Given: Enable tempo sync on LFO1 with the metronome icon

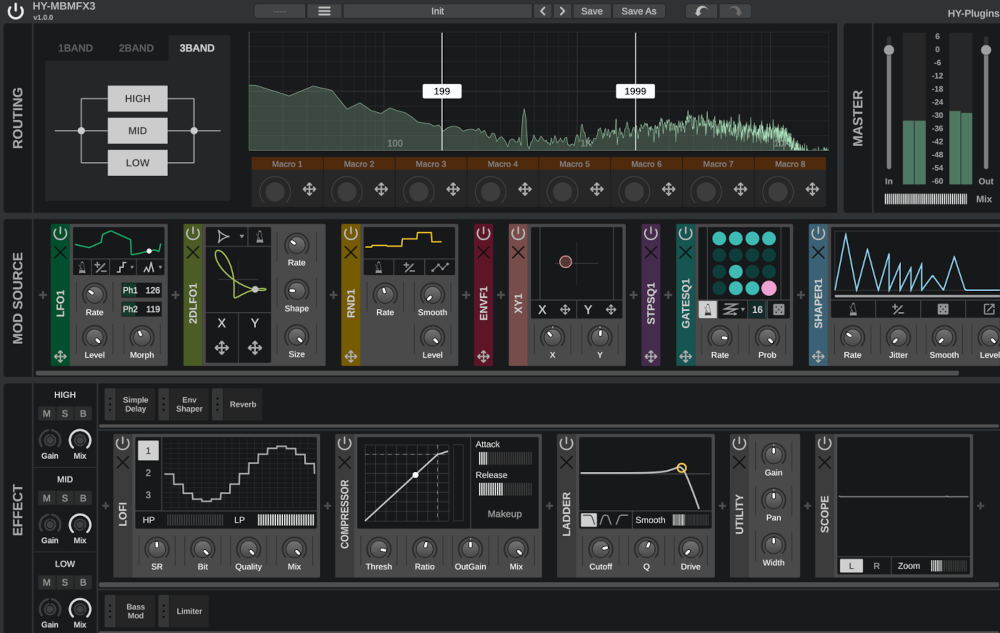Looking at the screenshot, I should pos(82,269).
